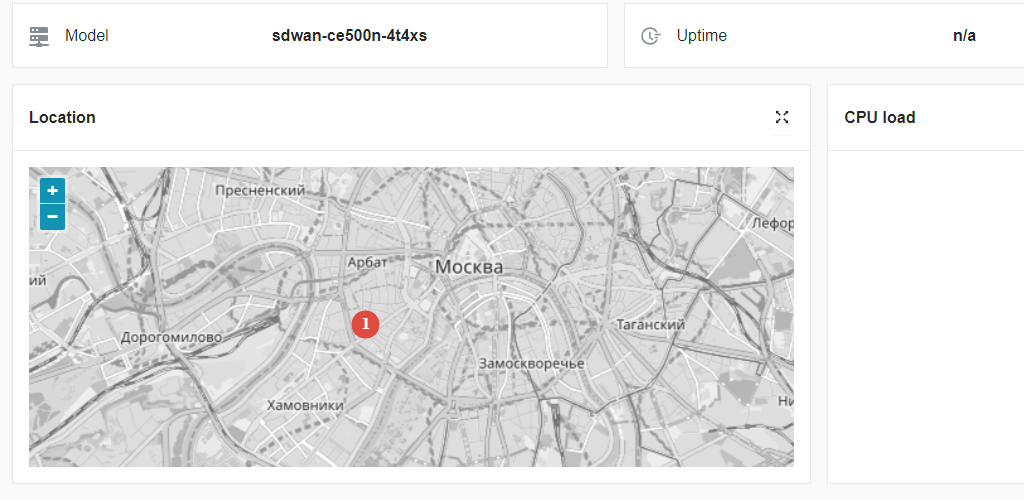Click the Таганский district label
This screenshot has height=500, width=1024.
[x=650, y=325]
